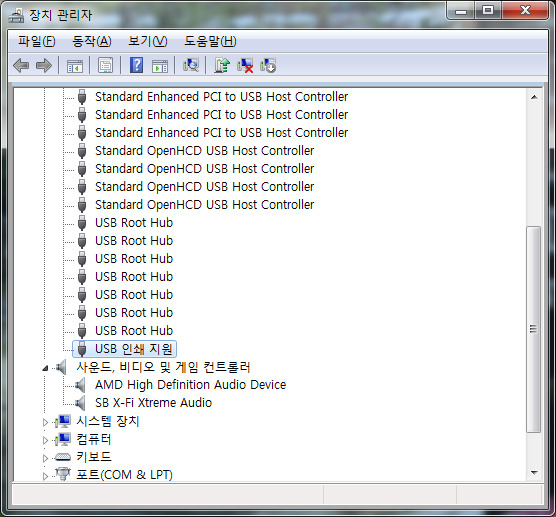Click the scroll up arrow button
This screenshot has width=556, height=517.
pyautogui.click(x=534, y=97)
